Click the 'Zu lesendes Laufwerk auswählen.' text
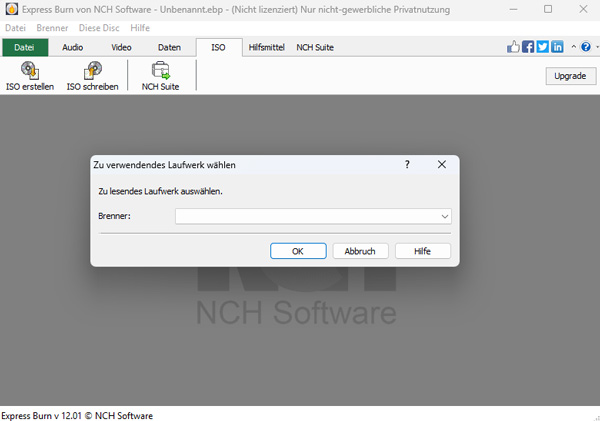 point(160,191)
